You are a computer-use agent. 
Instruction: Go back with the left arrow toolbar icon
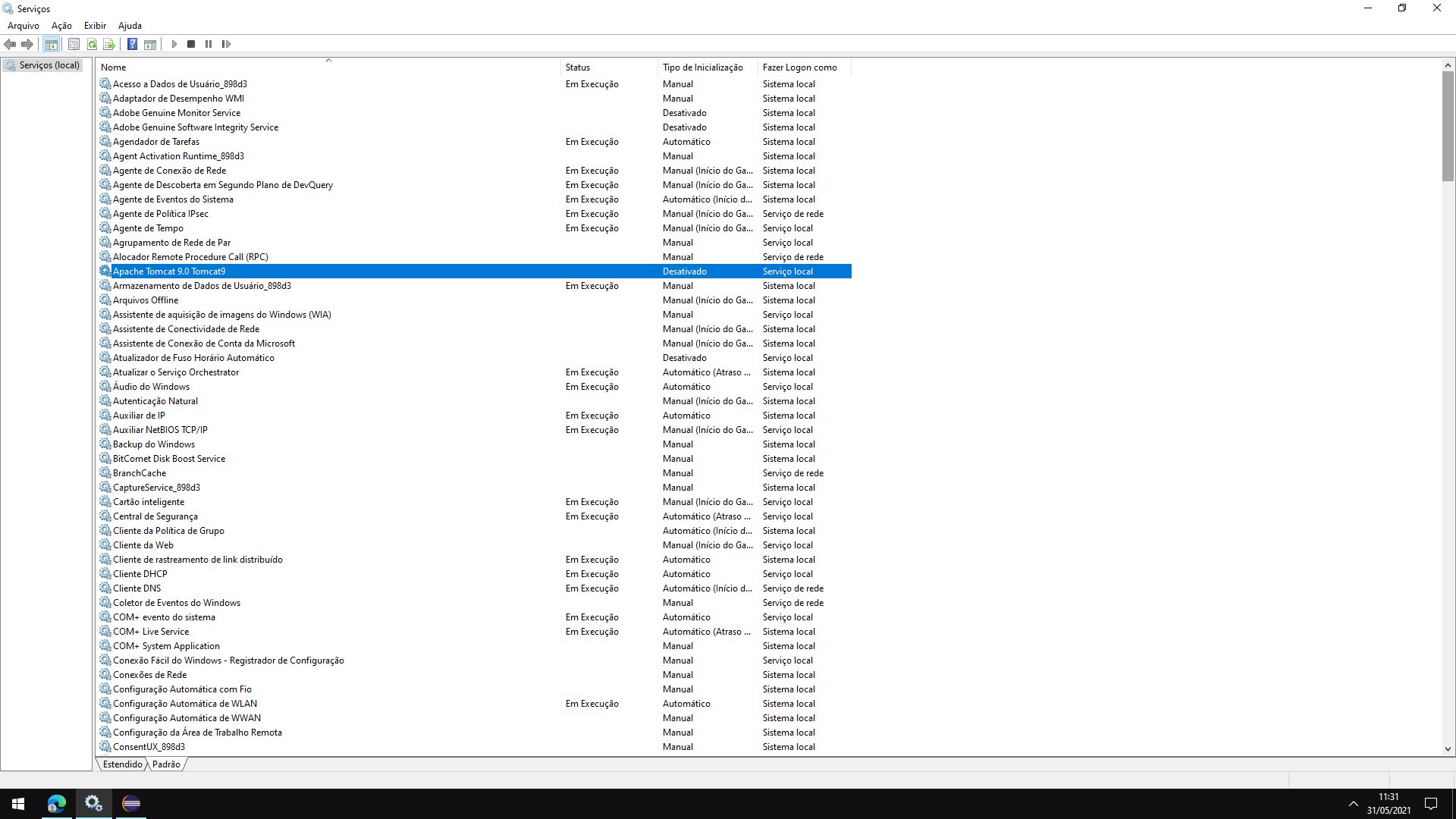pos(10,44)
